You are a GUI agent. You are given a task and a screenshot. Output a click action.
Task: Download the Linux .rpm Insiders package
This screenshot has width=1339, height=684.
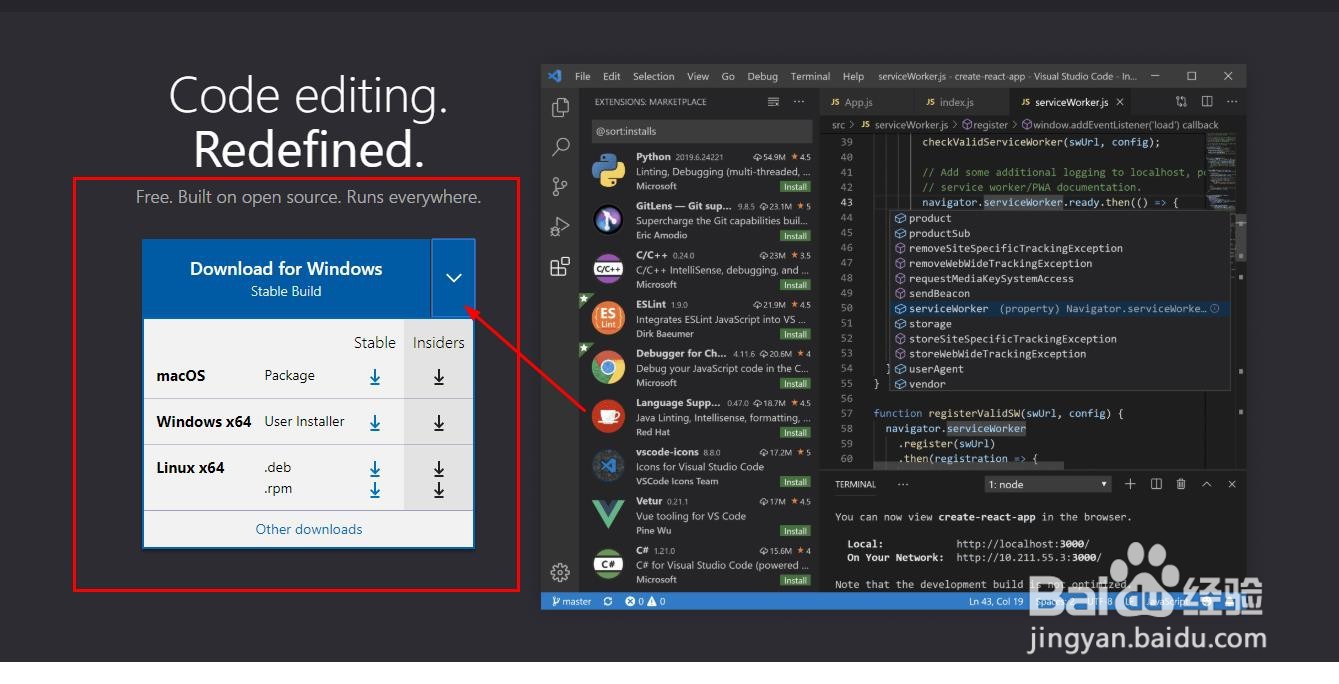click(439, 489)
